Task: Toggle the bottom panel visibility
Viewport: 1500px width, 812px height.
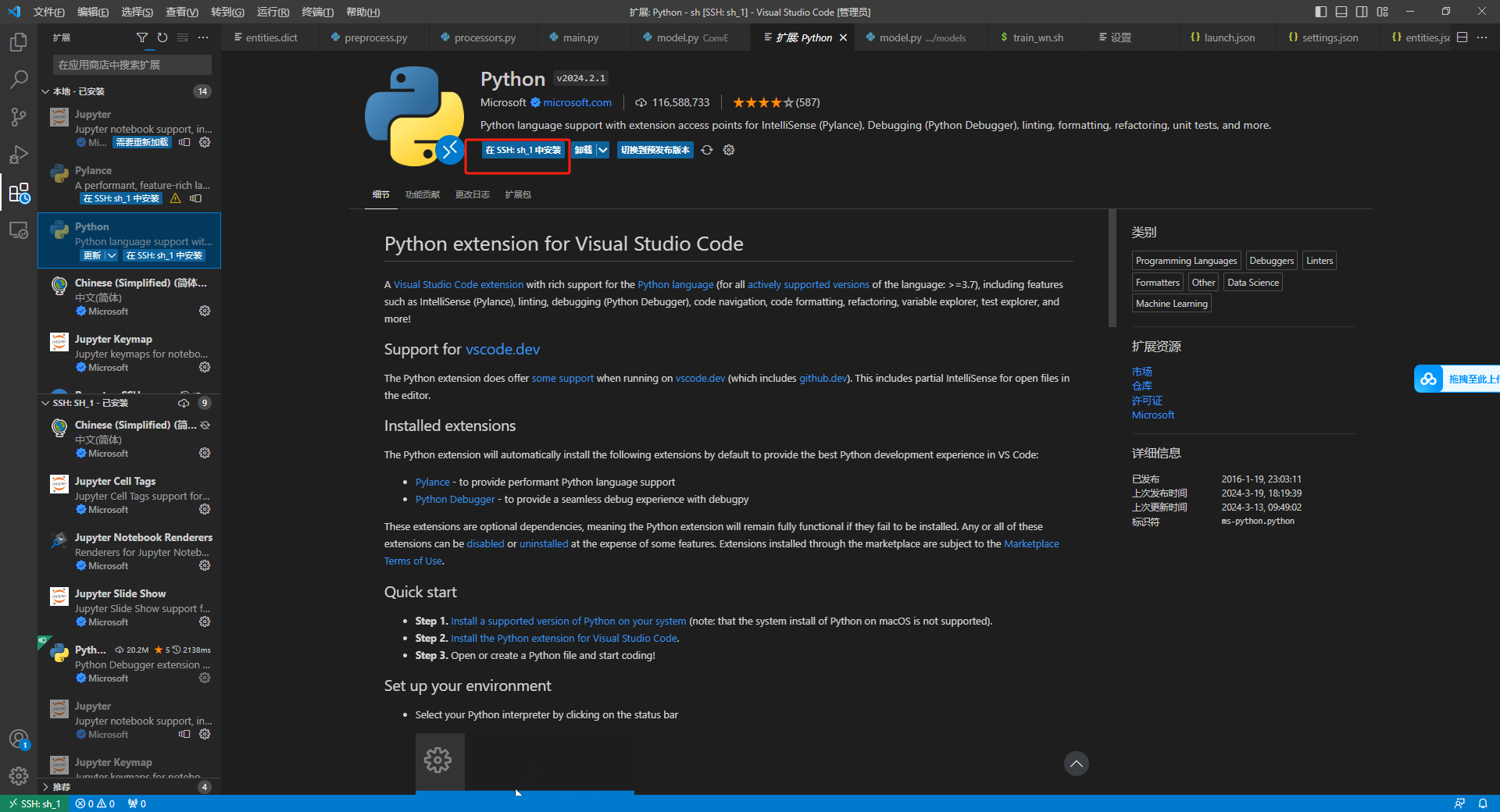Action: tap(1341, 12)
